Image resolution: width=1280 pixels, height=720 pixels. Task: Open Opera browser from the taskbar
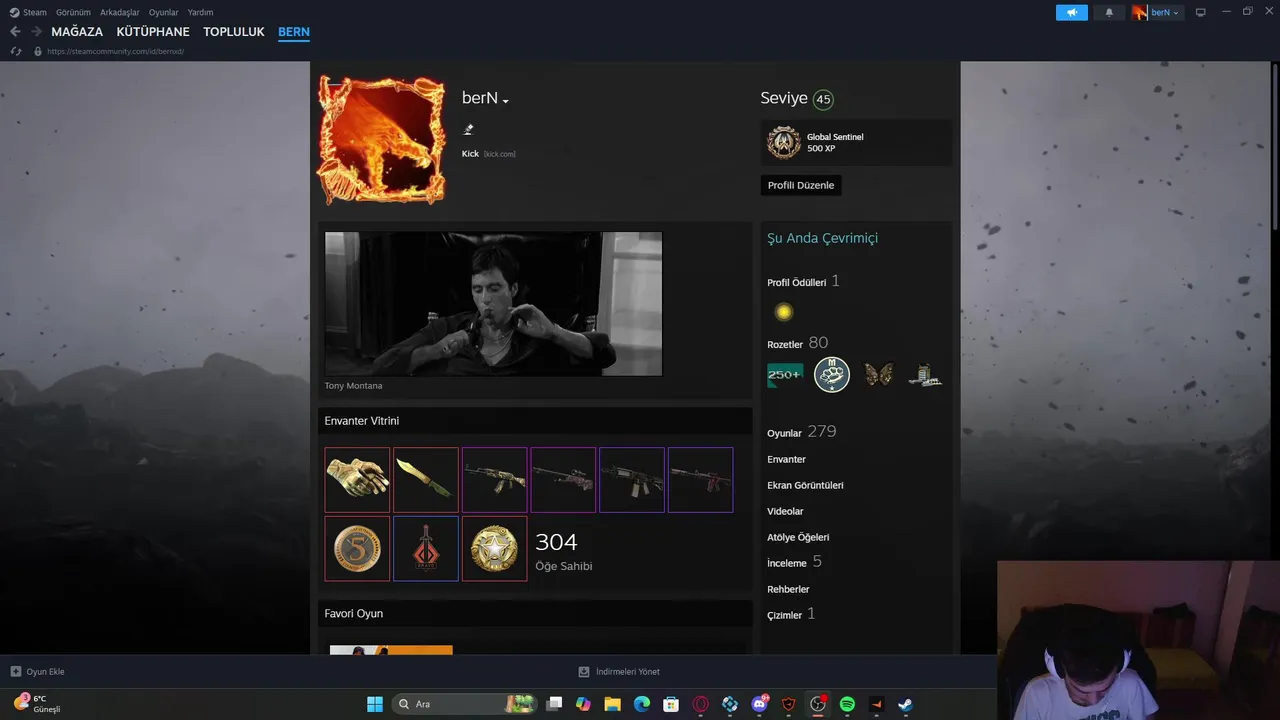(700, 704)
